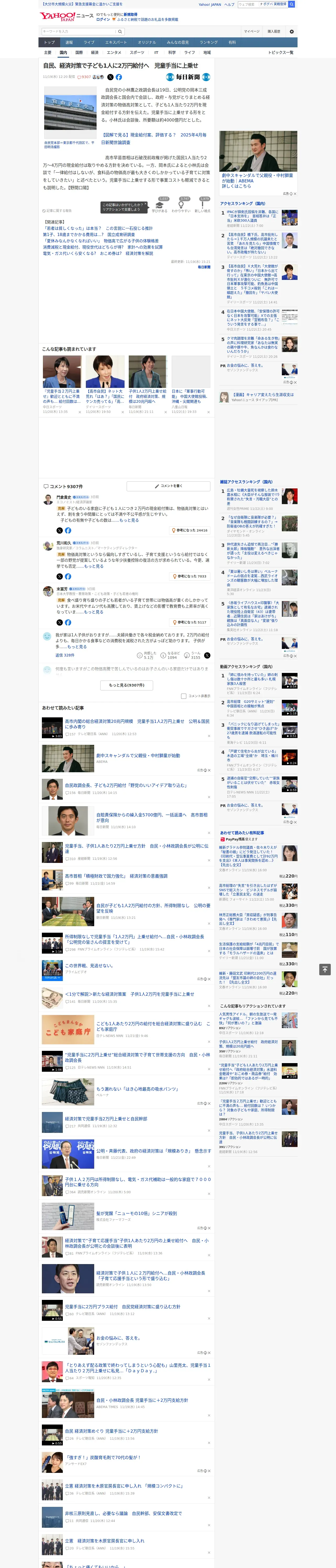Play the 3:03 video thumbnail
This screenshot has width=336, height=1568.
pyautogui.click(x=52, y=727)
